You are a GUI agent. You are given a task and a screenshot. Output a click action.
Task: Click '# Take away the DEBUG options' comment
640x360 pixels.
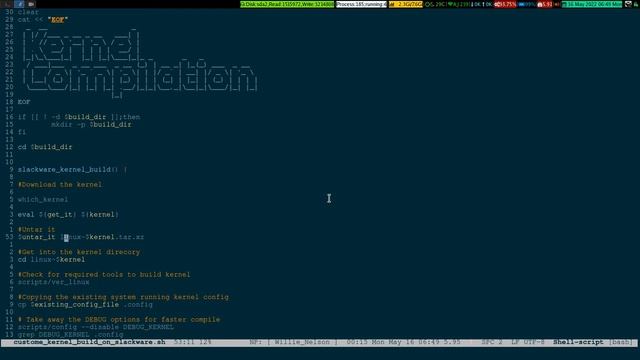click(x=119, y=320)
